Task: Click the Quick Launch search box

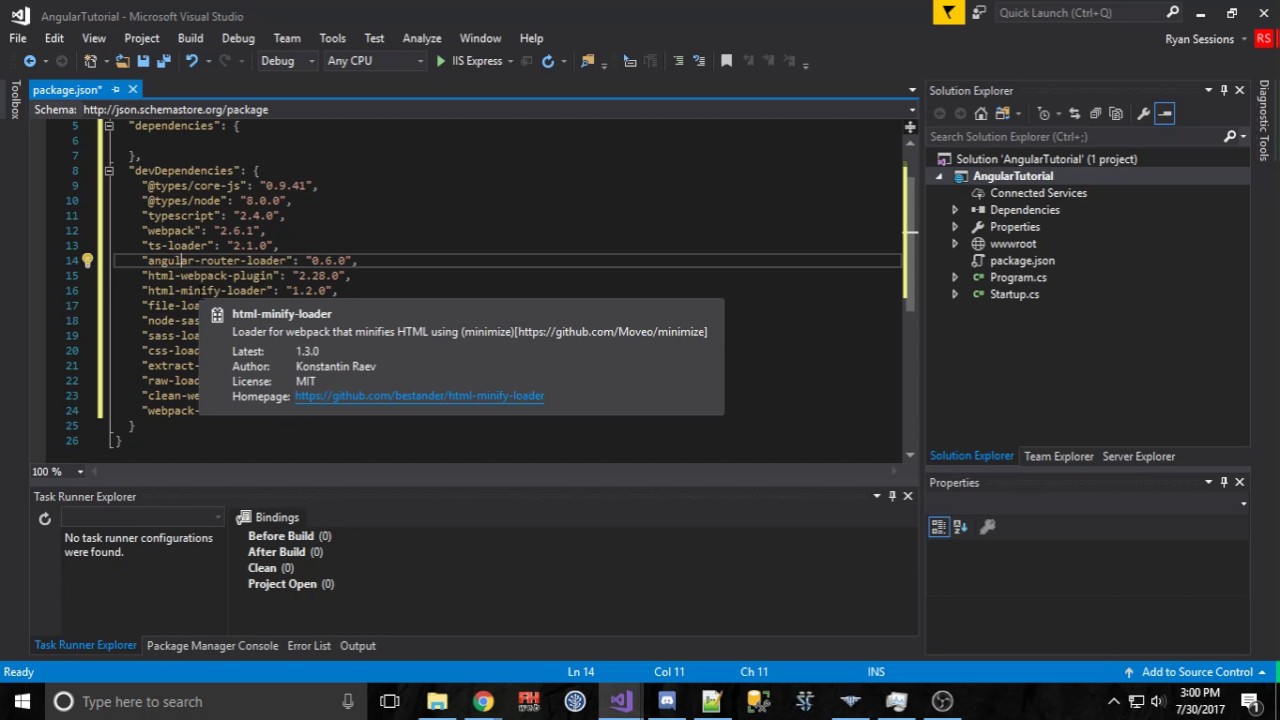Action: coord(1088,12)
